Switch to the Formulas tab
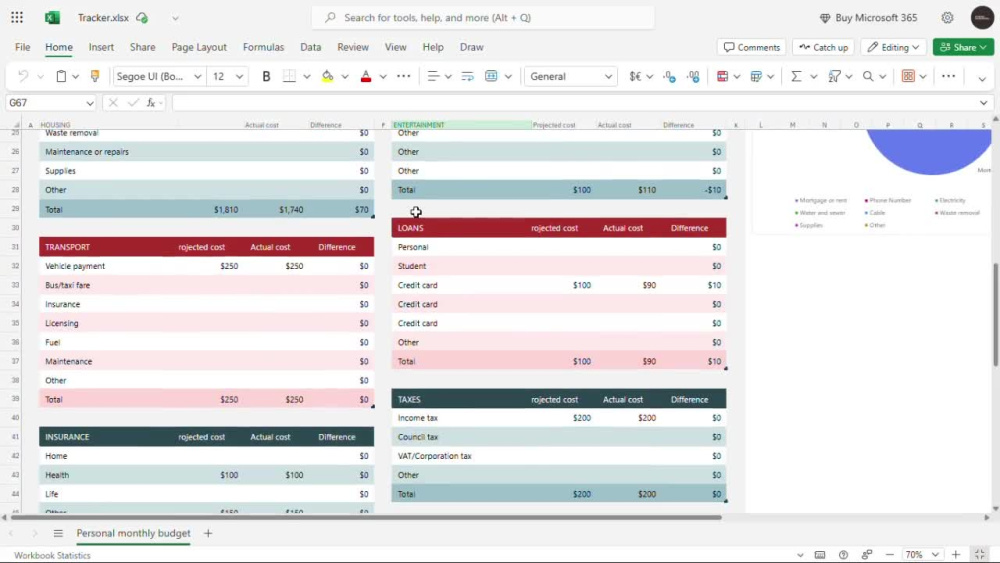The height and width of the screenshot is (563, 1000). [x=263, y=47]
